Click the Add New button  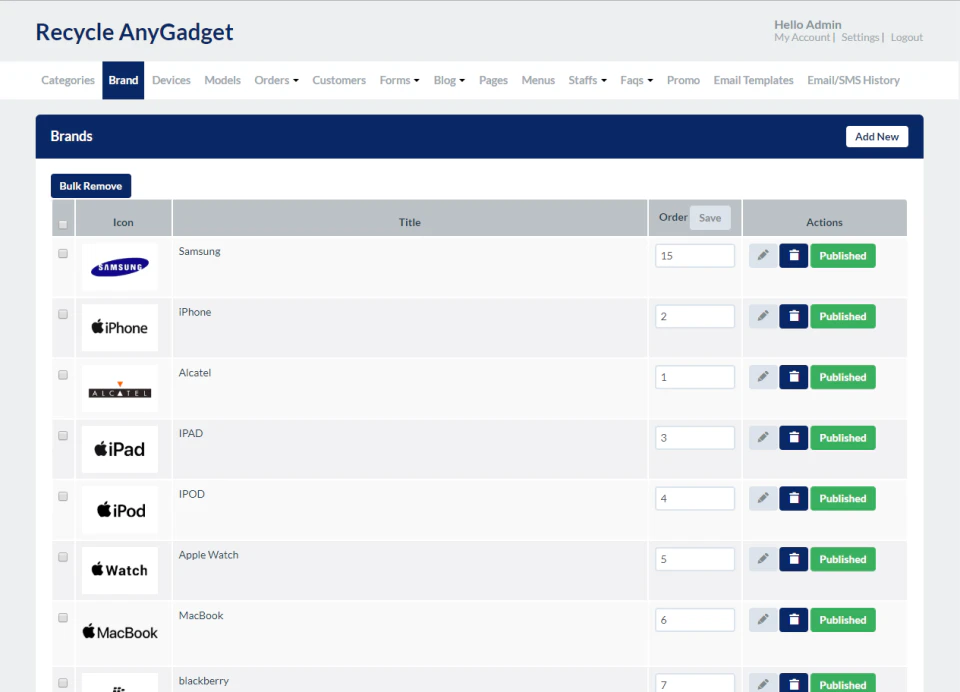pos(877,137)
